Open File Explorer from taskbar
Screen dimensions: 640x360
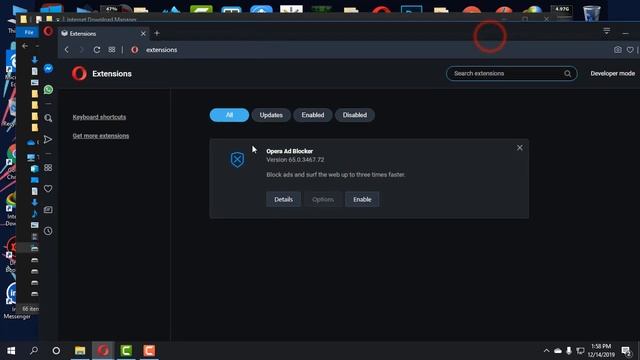coord(80,351)
